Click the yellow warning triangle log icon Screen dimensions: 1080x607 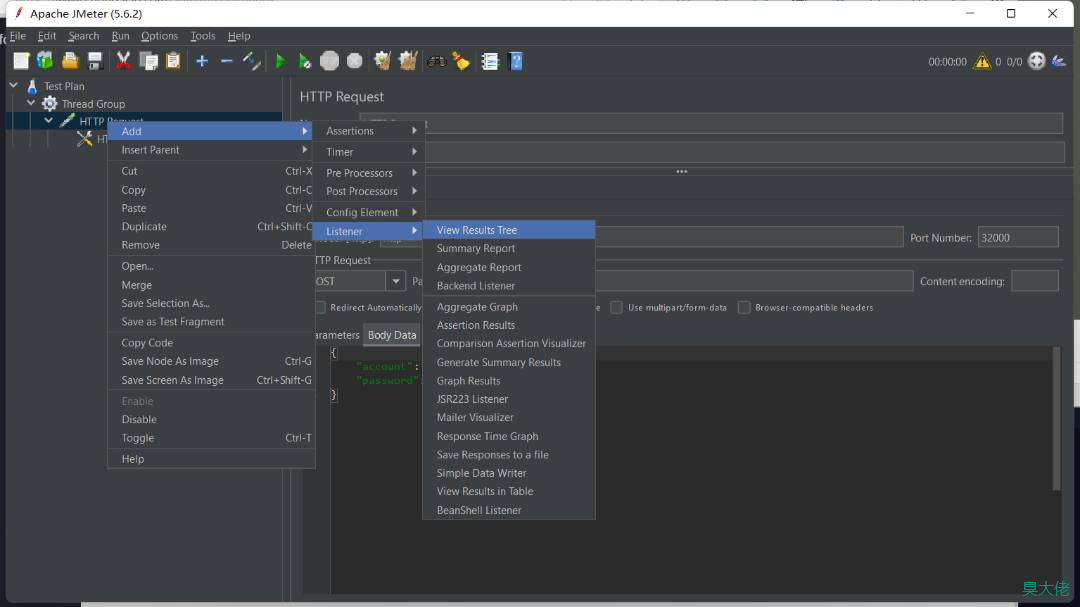982,61
